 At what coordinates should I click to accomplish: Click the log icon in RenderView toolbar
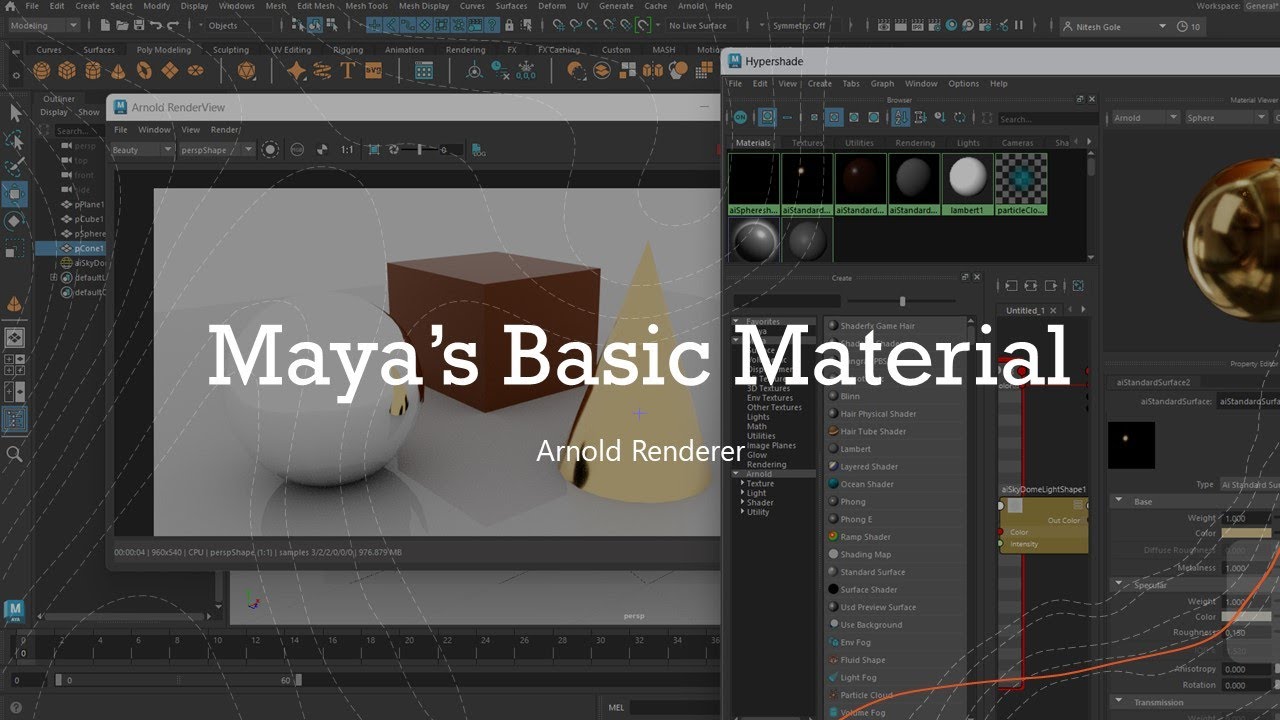[x=479, y=150]
